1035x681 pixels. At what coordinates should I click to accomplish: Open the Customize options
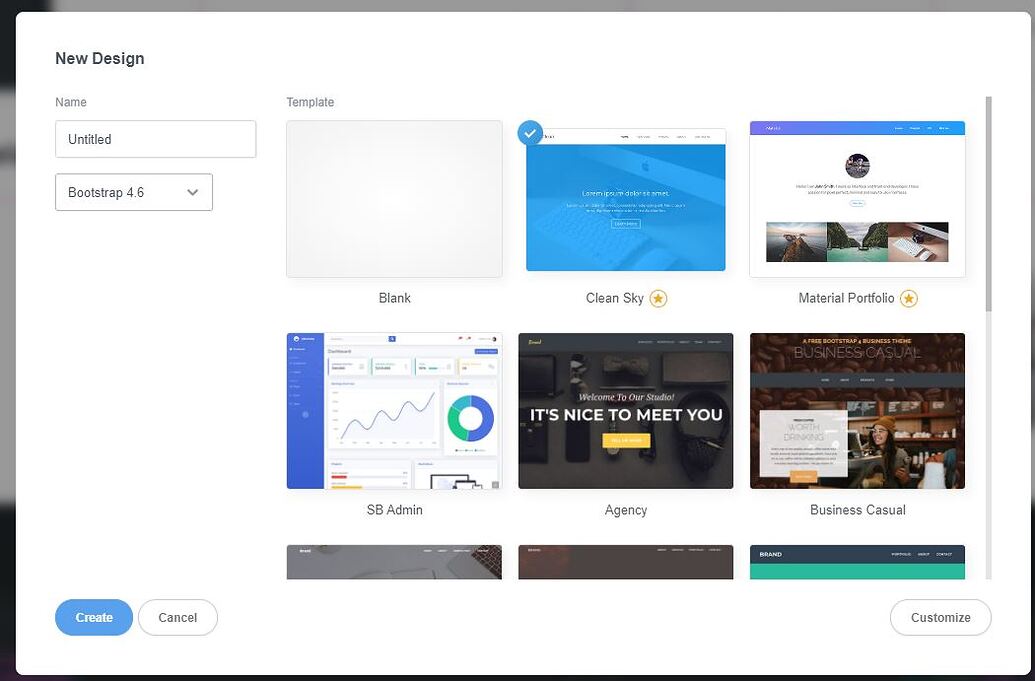(940, 617)
